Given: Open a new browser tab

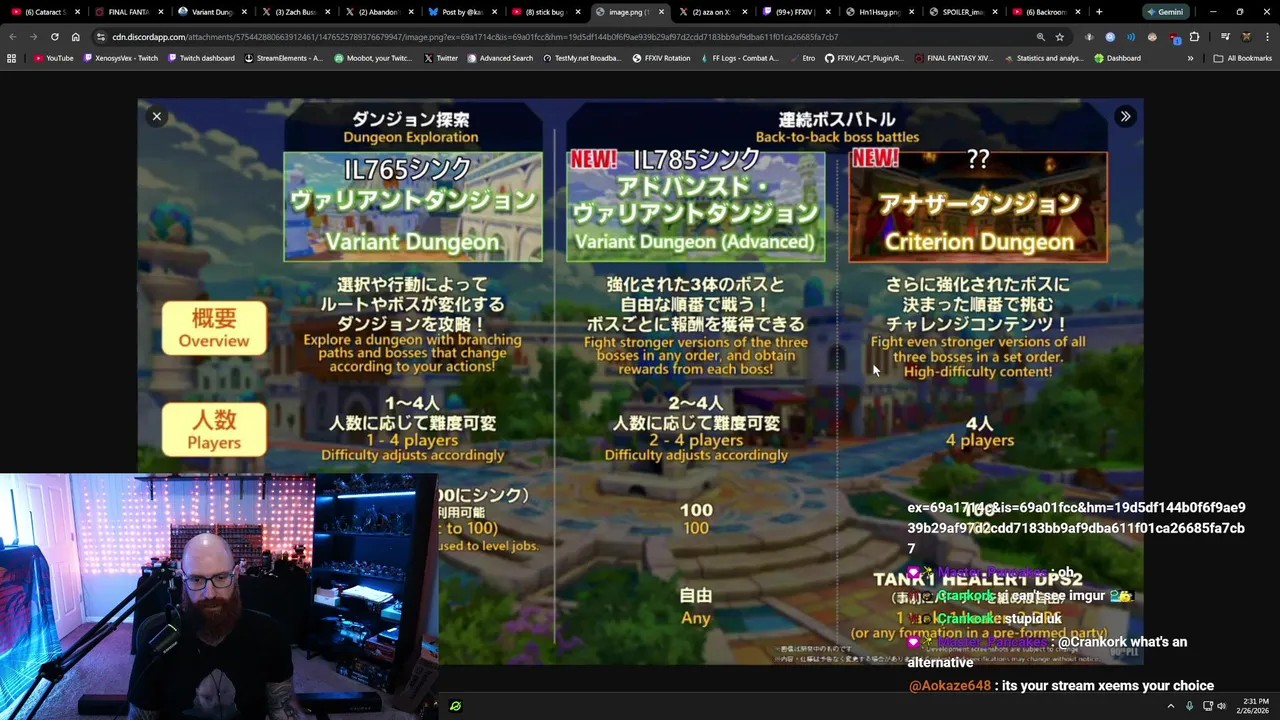Looking at the screenshot, I should click(1099, 12).
